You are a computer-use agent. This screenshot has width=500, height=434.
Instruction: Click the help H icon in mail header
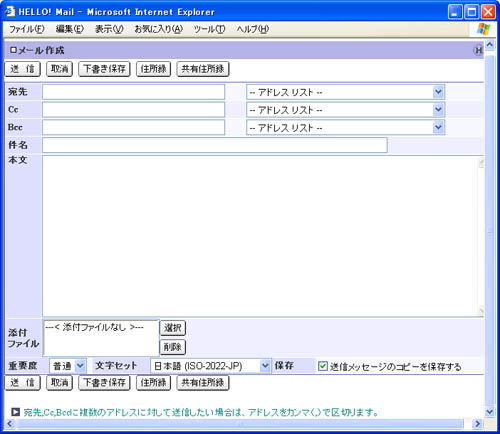[x=478, y=50]
